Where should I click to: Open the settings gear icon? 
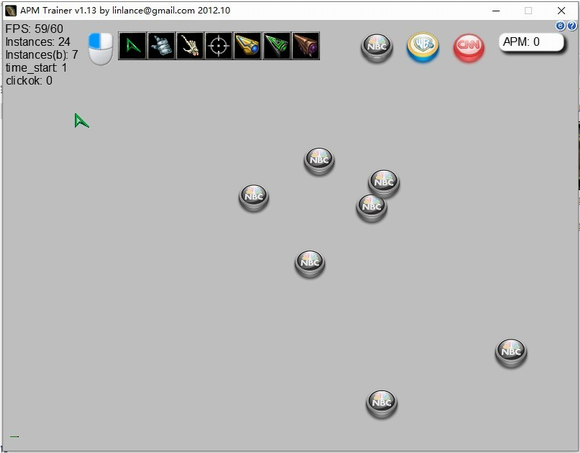coord(560,26)
